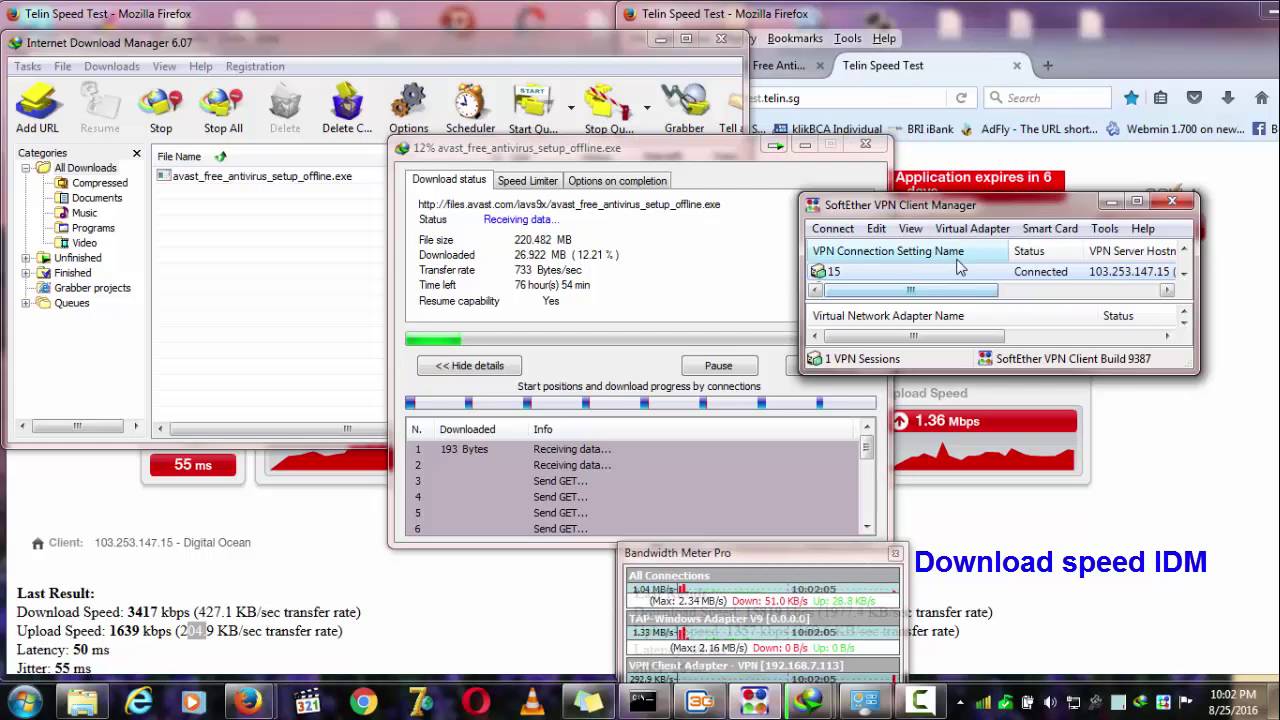
Task: Open IDM Options gear icon
Action: 408,108
